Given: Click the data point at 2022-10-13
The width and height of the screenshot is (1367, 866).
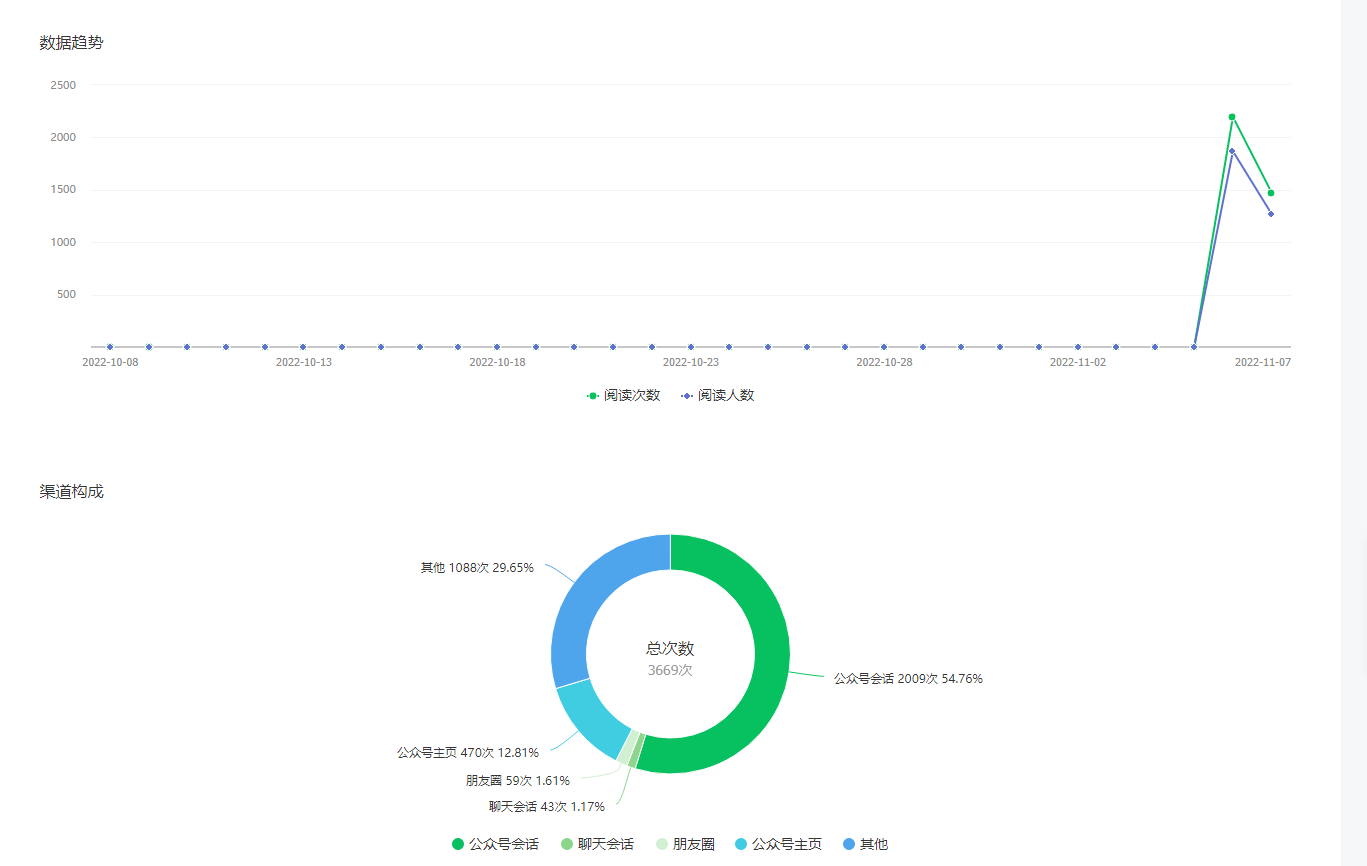Looking at the screenshot, I should 303,347.
